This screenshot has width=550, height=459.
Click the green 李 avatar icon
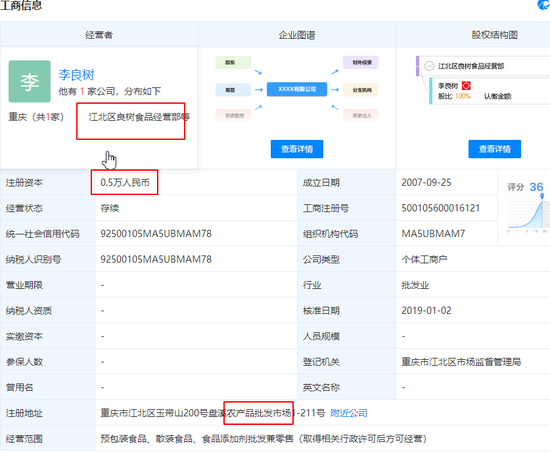(x=29, y=81)
